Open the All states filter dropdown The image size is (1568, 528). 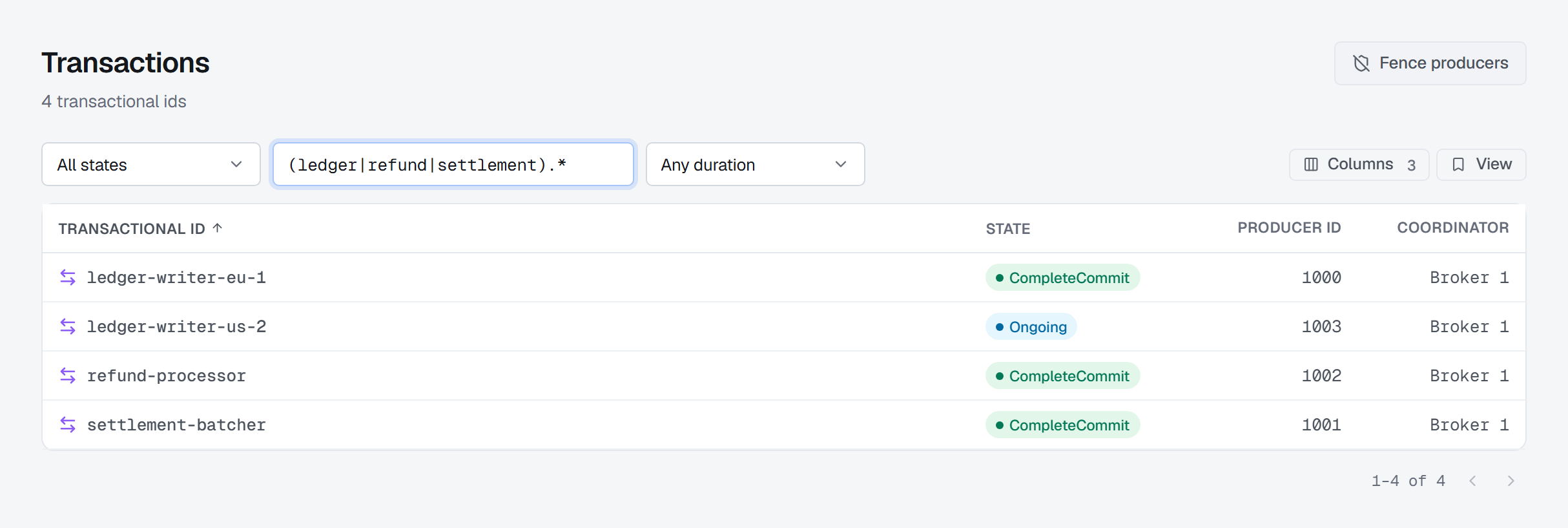151,164
